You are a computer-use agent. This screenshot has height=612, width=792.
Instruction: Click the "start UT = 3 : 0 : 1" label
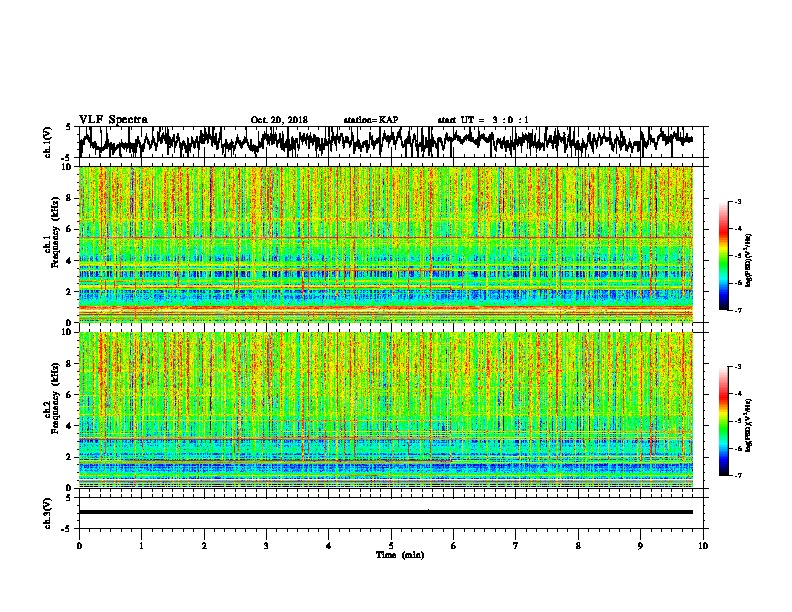point(483,120)
